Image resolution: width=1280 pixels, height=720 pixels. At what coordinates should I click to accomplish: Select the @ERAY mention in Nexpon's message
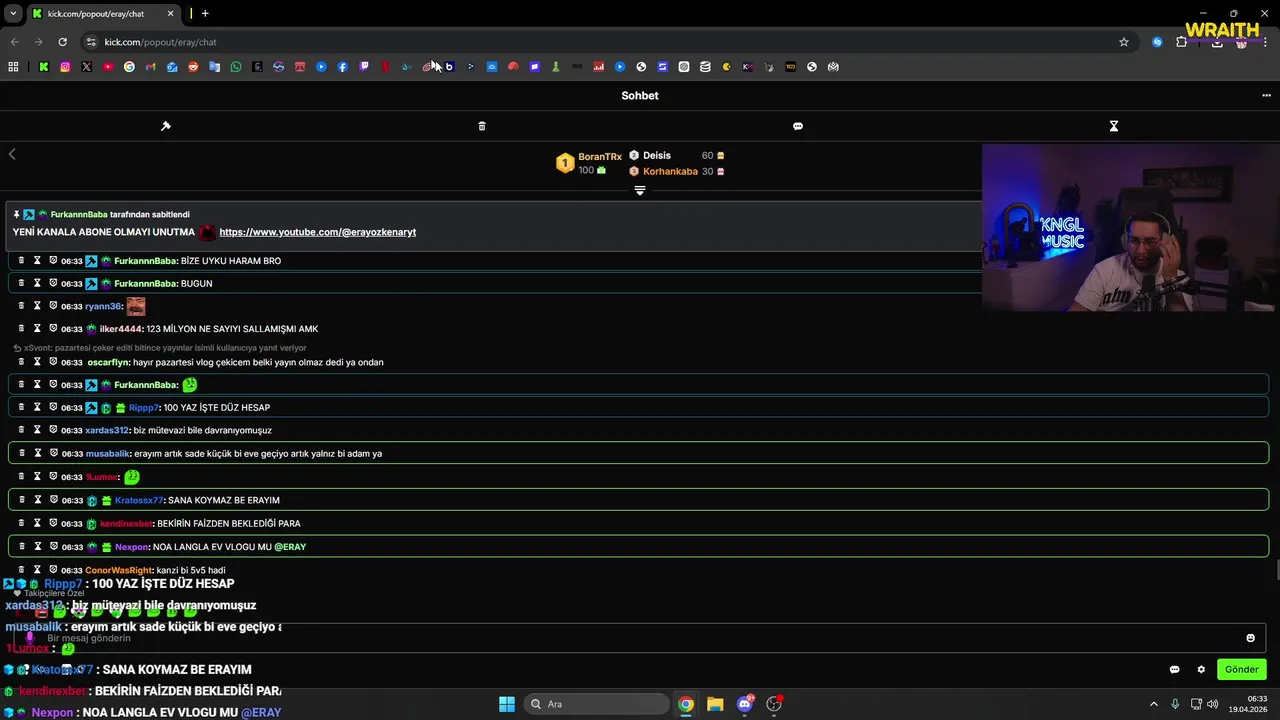click(x=290, y=547)
